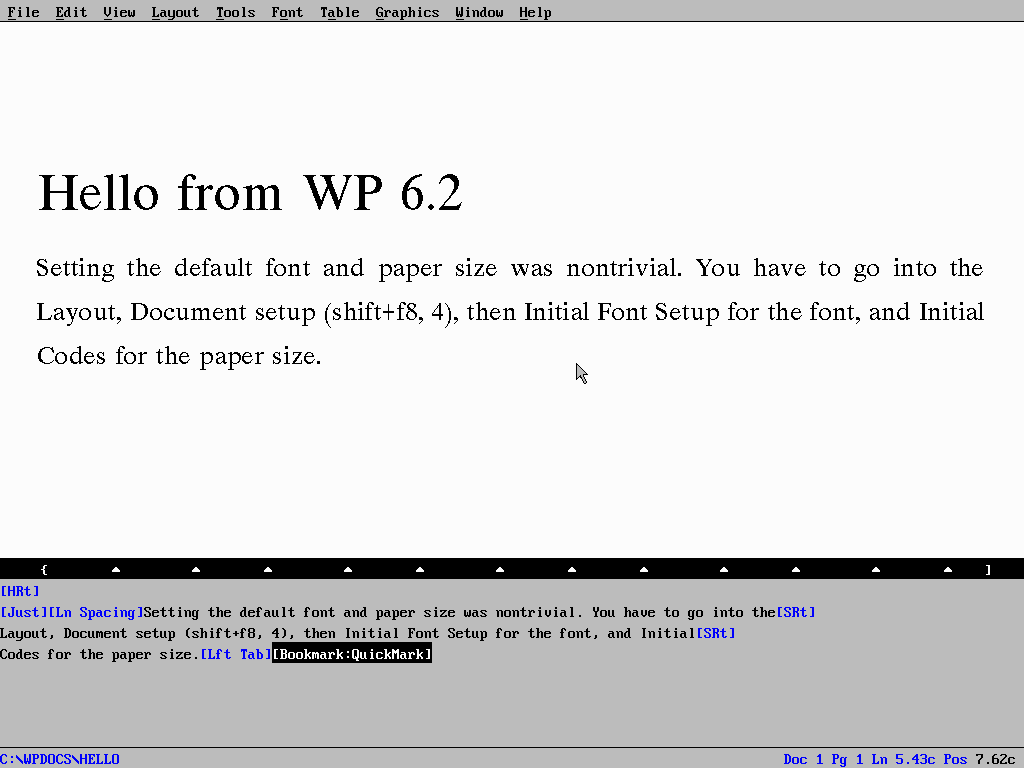
Task: Select the first [SRt] soft return code
Action: tap(795, 612)
